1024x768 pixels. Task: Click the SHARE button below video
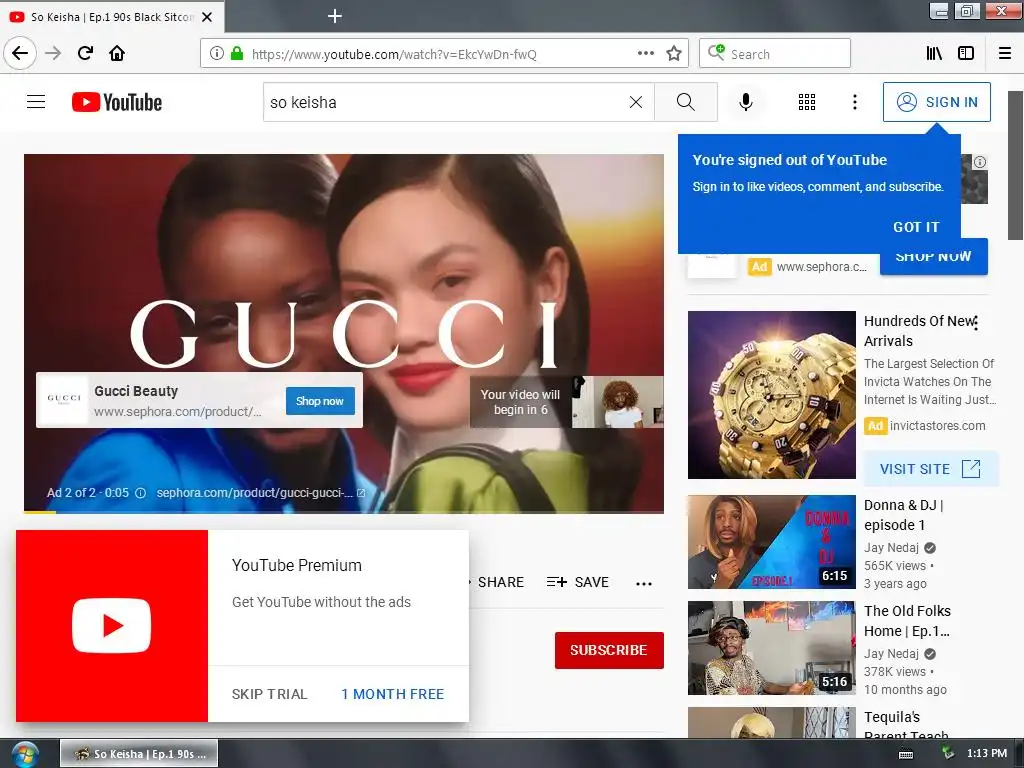(x=500, y=583)
